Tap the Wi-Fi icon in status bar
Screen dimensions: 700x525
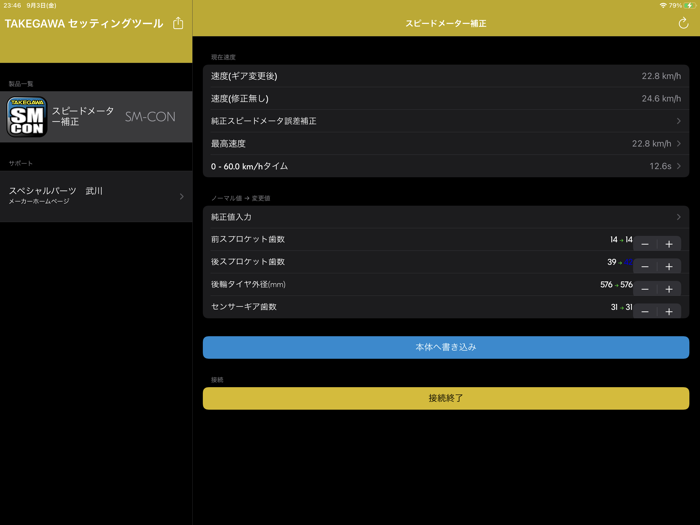[663, 5]
